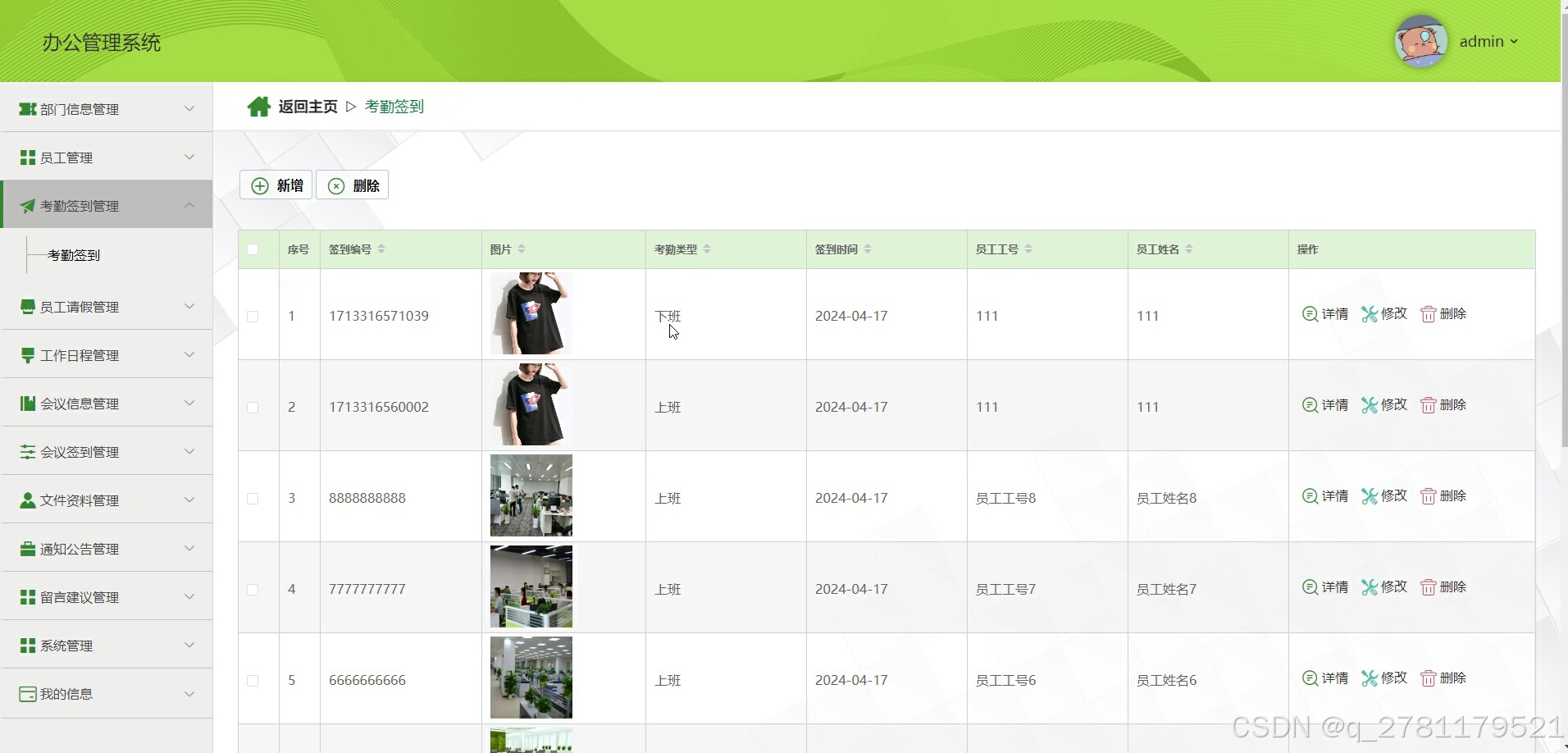Click the 文件资料管理 person icon
The image size is (1568, 753).
click(28, 500)
